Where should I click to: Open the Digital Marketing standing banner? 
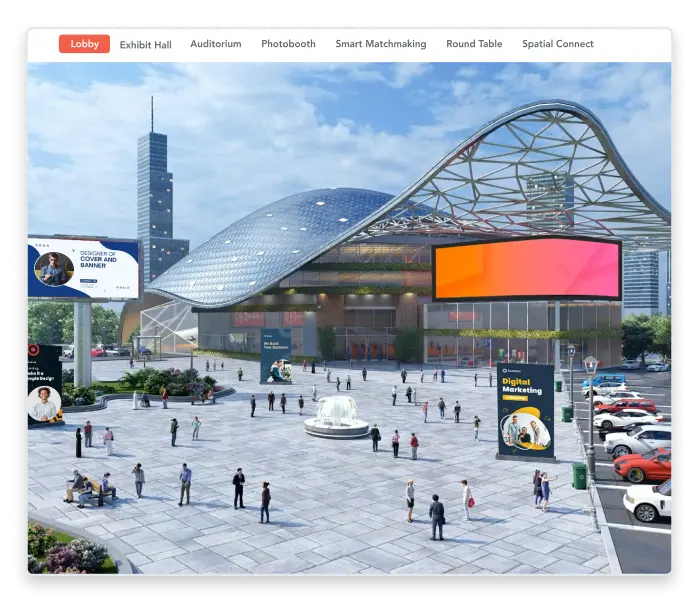tap(525, 410)
